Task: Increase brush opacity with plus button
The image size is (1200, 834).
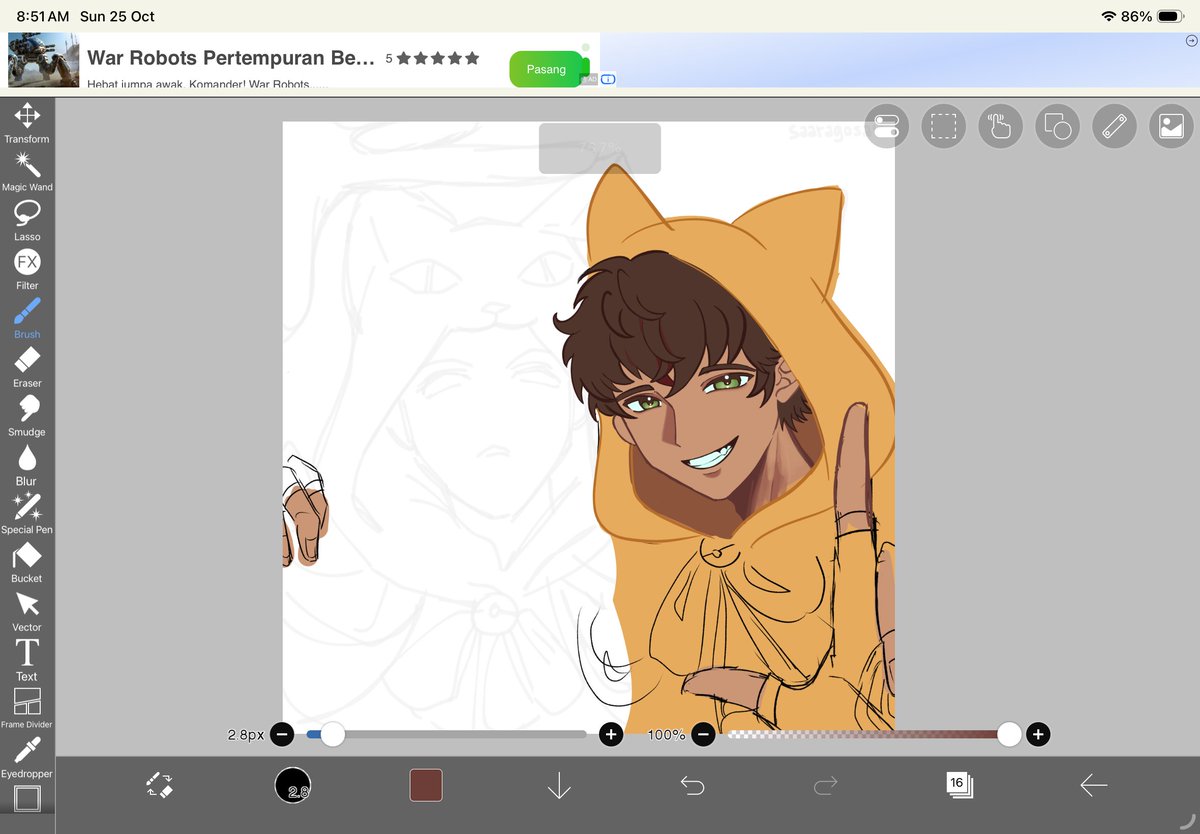Action: (1038, 735)
